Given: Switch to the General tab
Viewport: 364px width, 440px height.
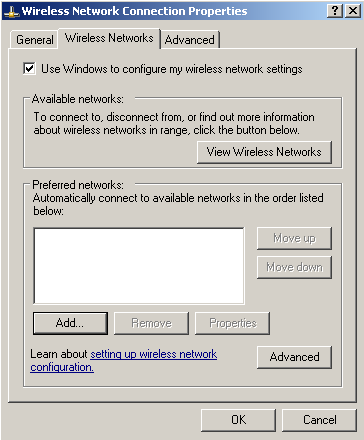Looking at the screenshot, I should [35, 40].
